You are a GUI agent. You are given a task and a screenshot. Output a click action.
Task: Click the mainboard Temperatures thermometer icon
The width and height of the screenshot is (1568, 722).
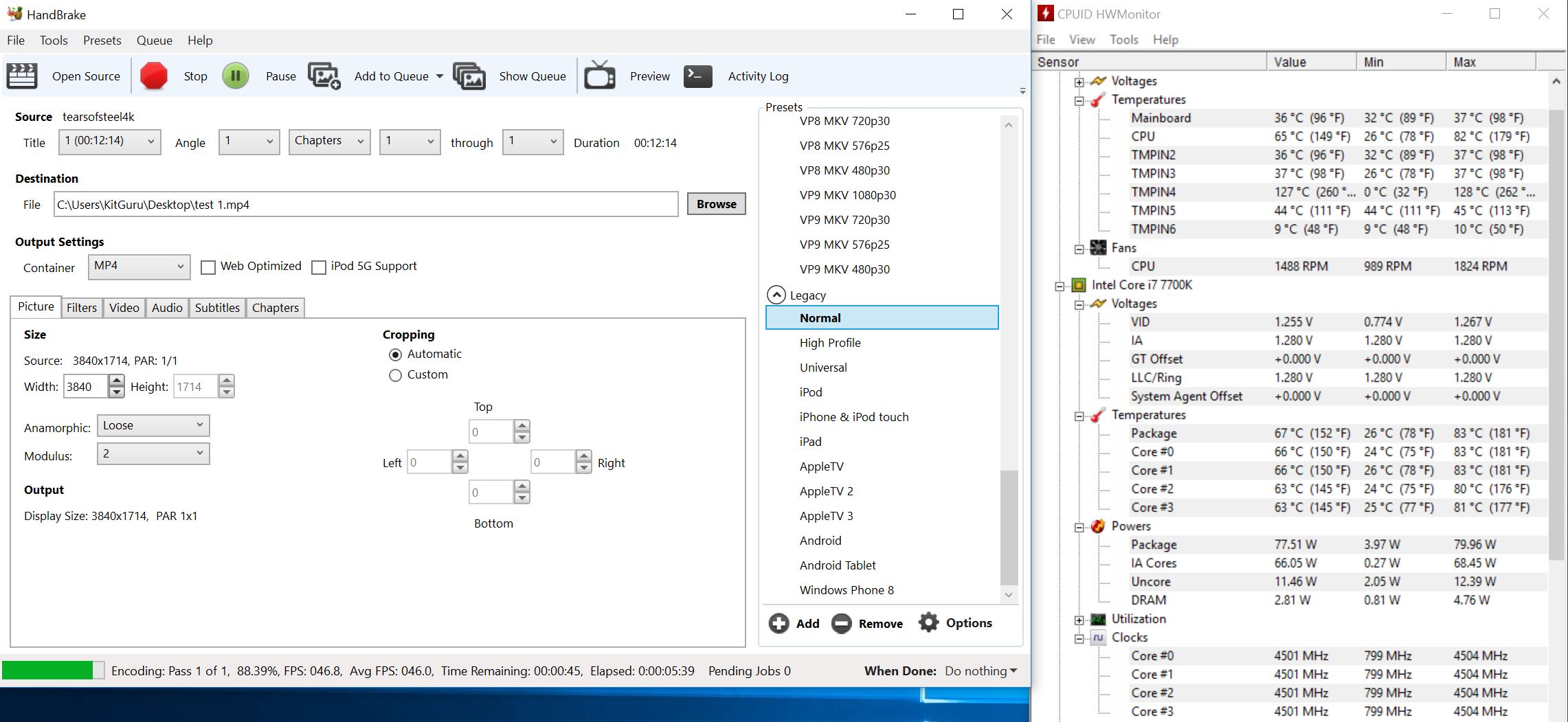pyautogui.click(x=1099, y=100)
